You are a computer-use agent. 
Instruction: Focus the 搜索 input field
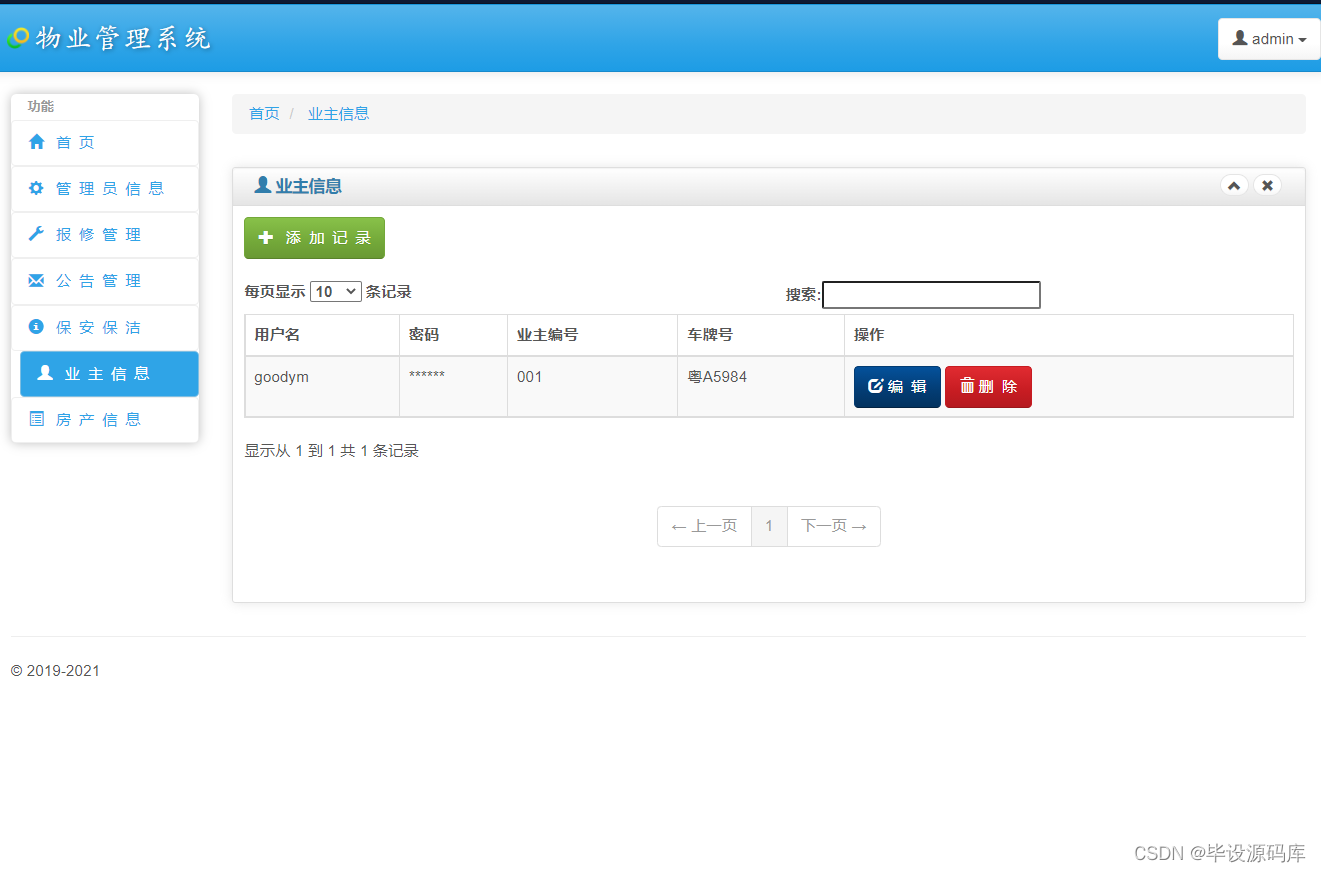pos(931,295)
